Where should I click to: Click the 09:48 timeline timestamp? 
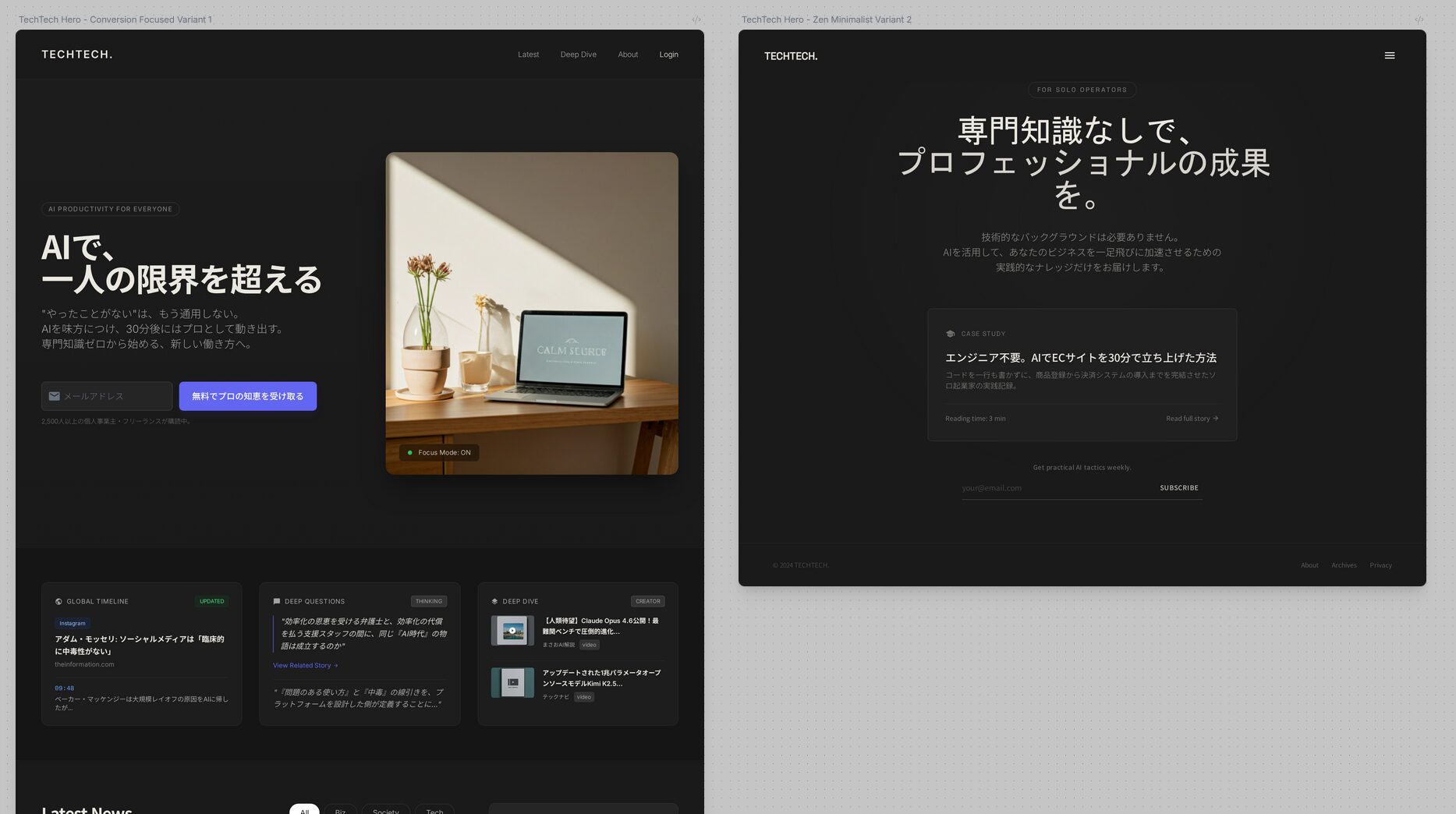tap(64, 688)
